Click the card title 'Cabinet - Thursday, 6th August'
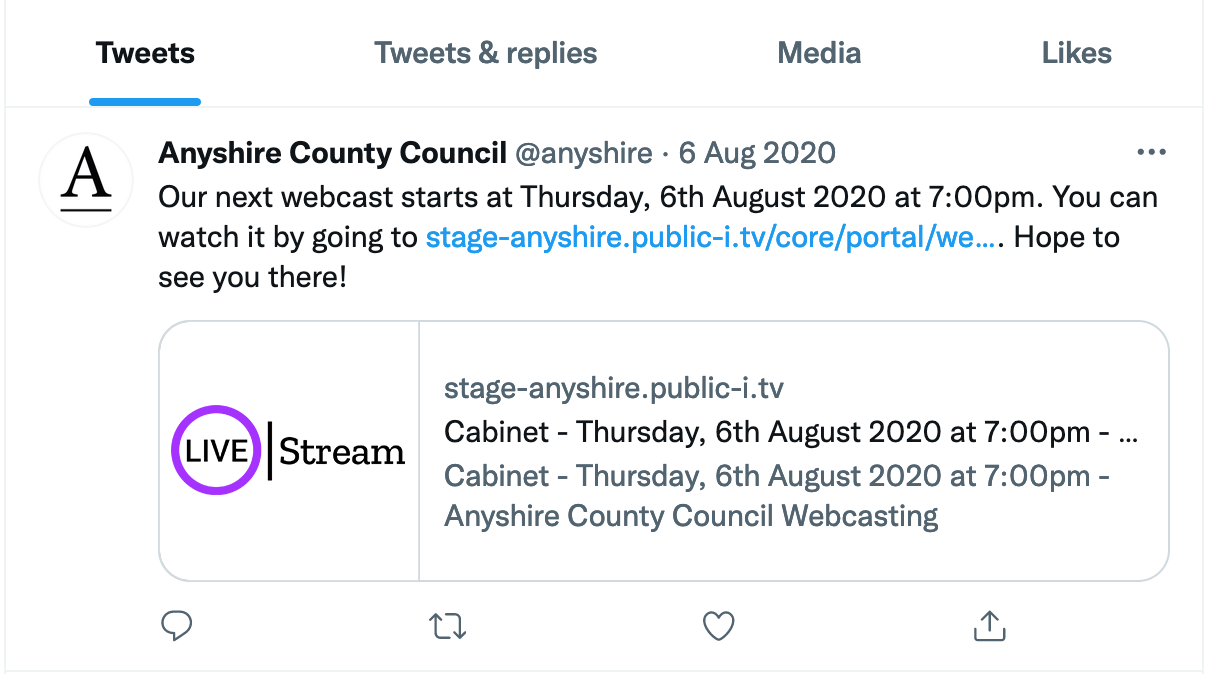1211x674 pixels. [x=791, y=433]
